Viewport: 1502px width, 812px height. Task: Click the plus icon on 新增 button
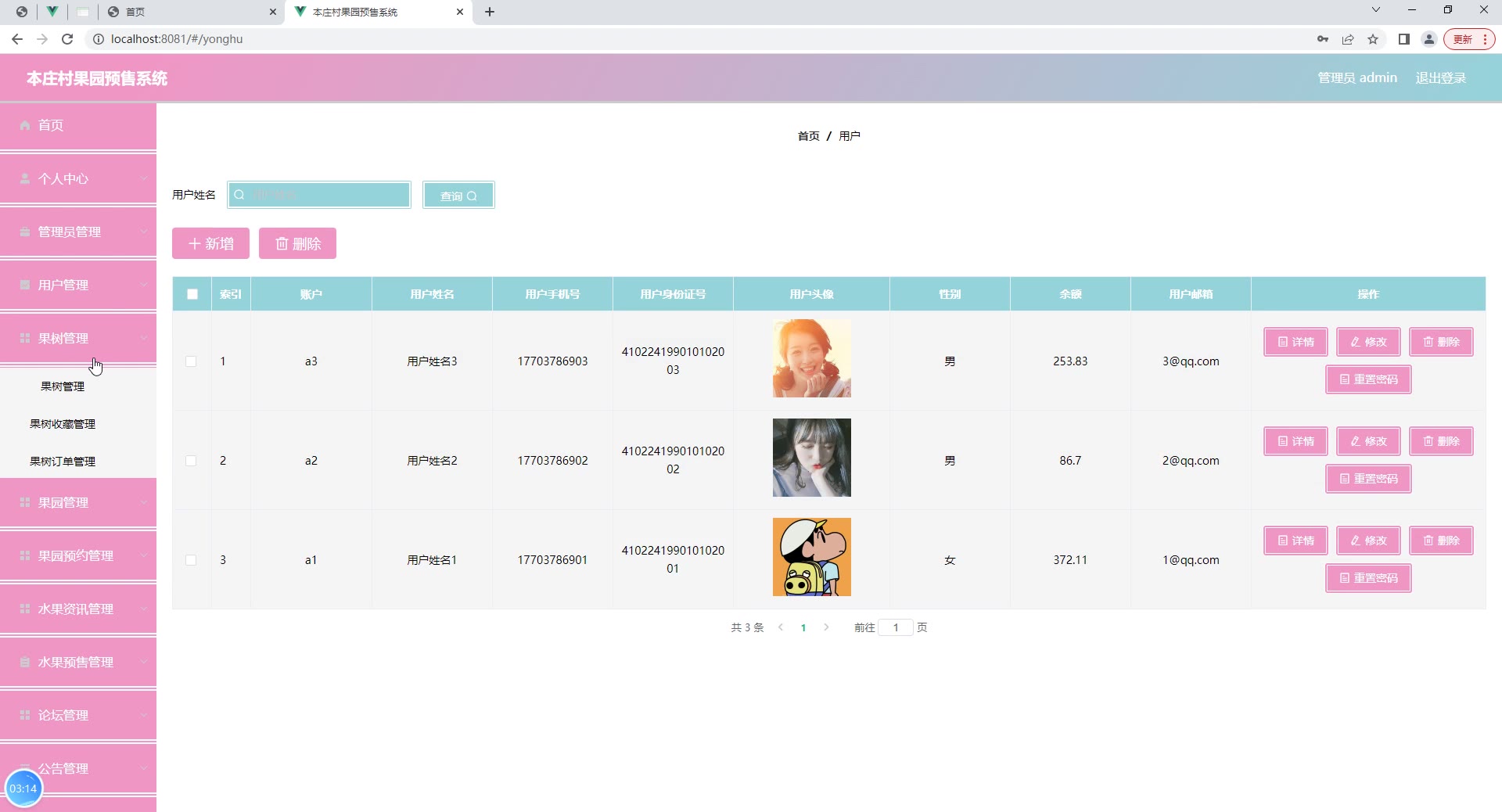pos(195,244)
